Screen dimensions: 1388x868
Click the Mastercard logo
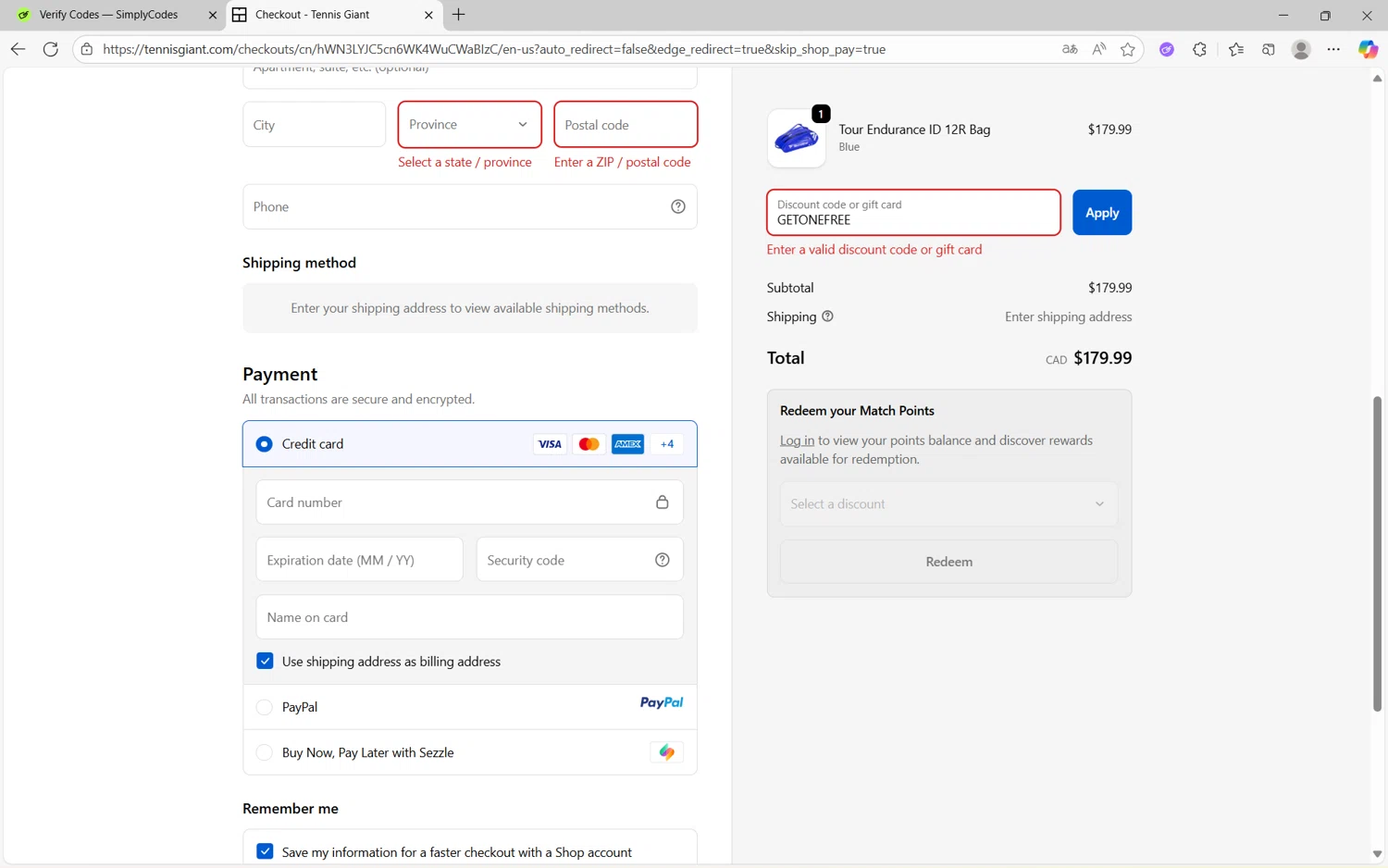(x=589, y=444)
